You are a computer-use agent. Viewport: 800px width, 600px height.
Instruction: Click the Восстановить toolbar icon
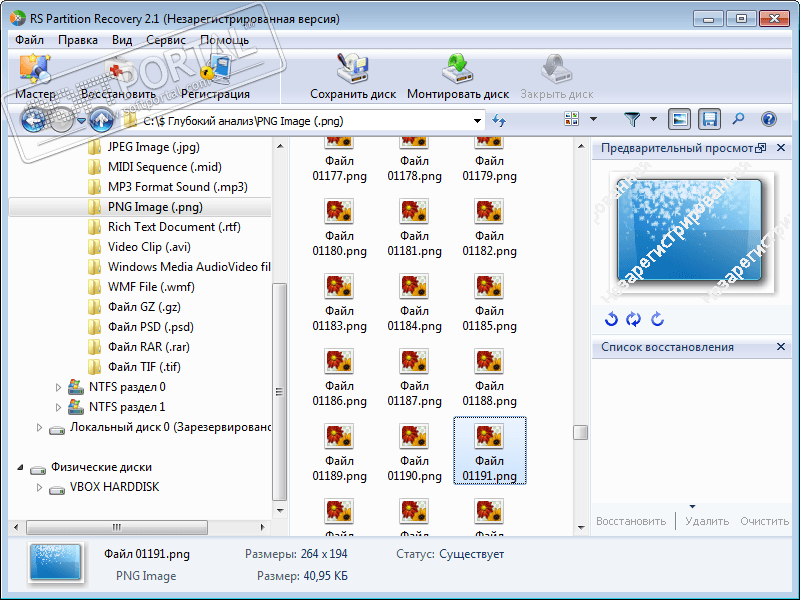coord(118,77)
